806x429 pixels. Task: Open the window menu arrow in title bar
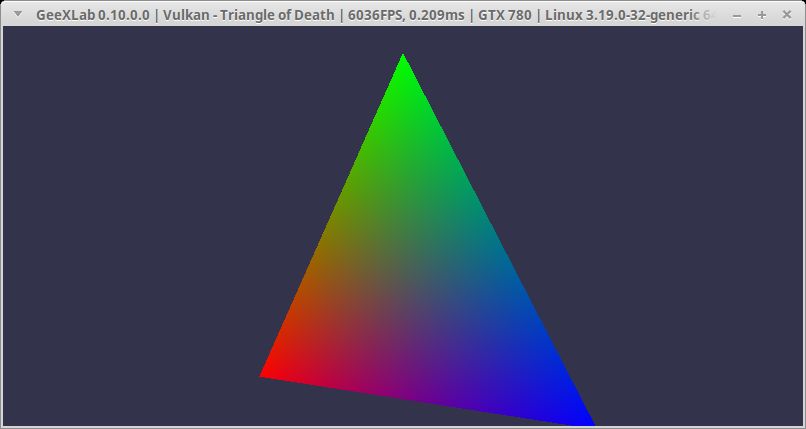(x=17, y=15)
